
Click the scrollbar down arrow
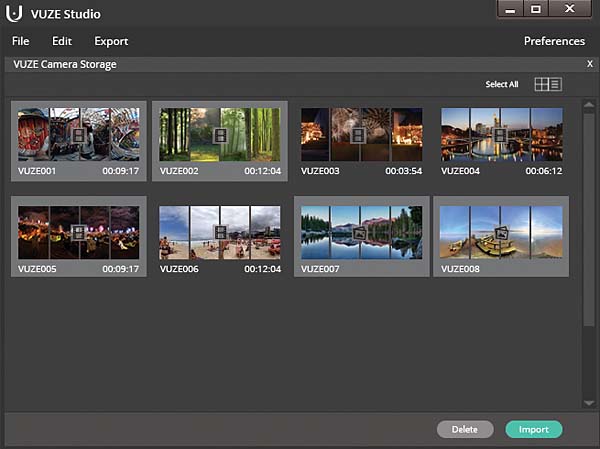(x=589, y=403)
